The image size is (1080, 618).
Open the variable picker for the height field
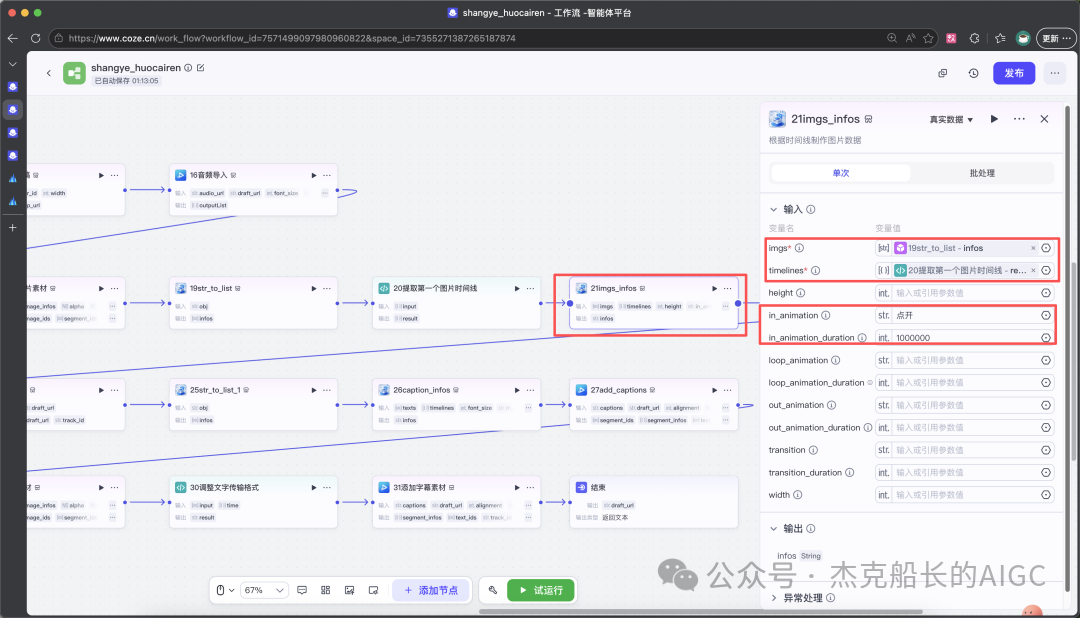pyautogui.click(x=1046, y=293)
